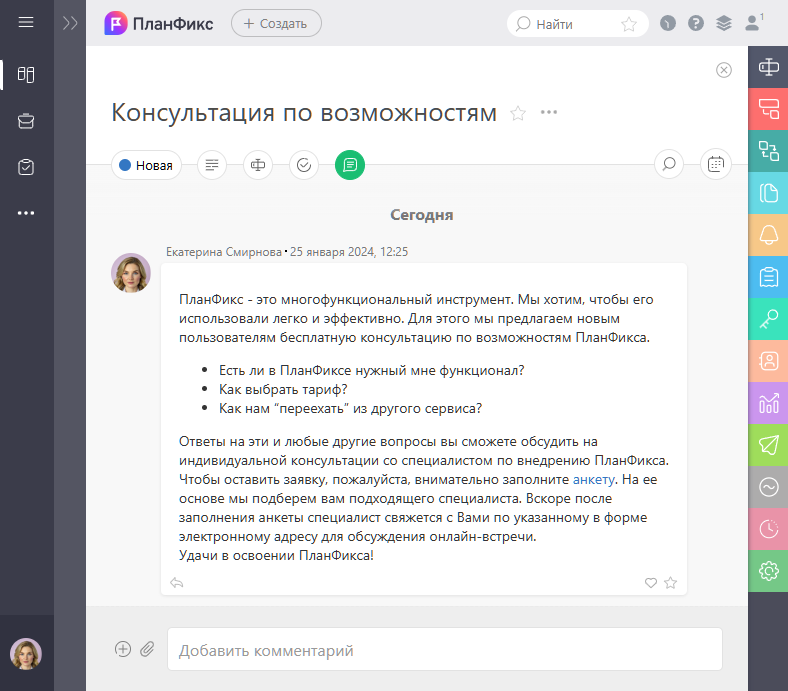Reply to the comment arrow icon
Image resolution: width=788 pixels, height=691 pixels.
(x=176, y=582)
